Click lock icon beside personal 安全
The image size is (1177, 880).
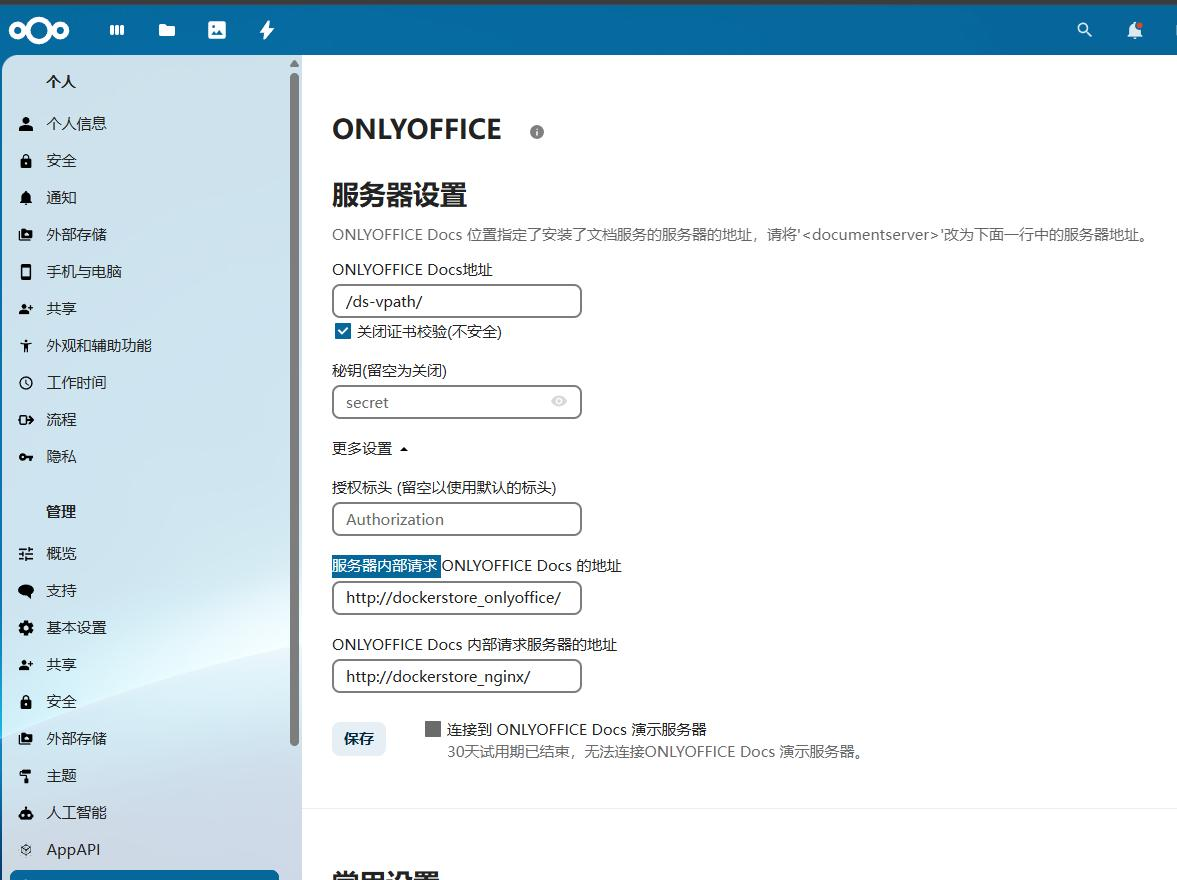pos(26,161)
